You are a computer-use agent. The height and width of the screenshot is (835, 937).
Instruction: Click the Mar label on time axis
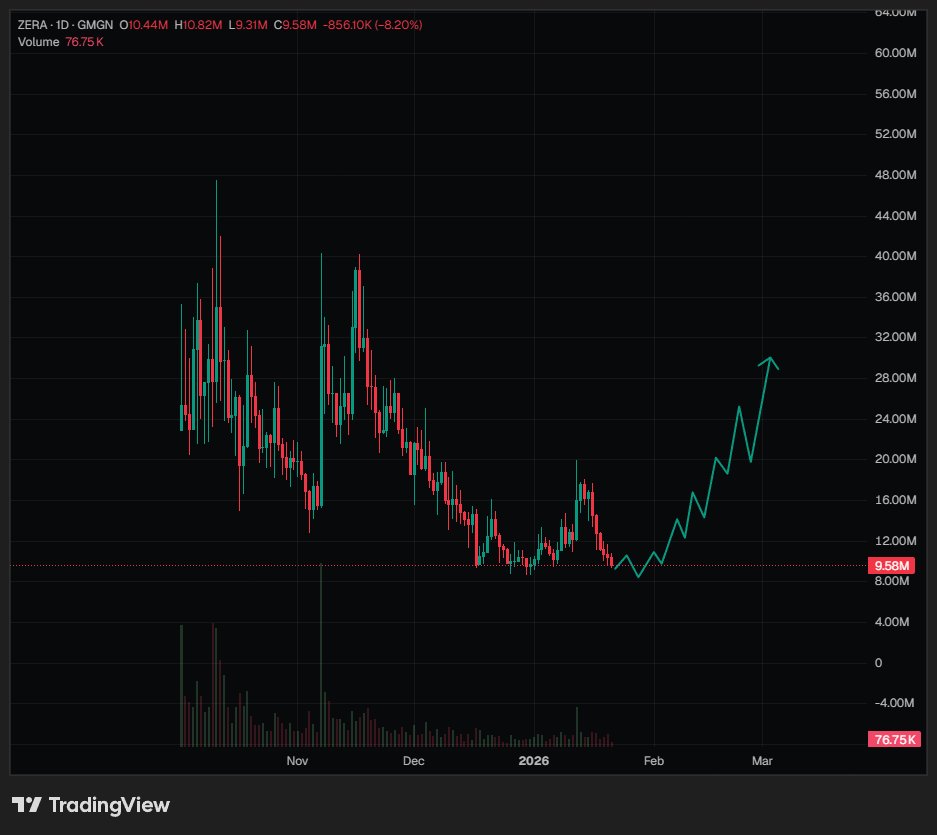tap(762, 761)
